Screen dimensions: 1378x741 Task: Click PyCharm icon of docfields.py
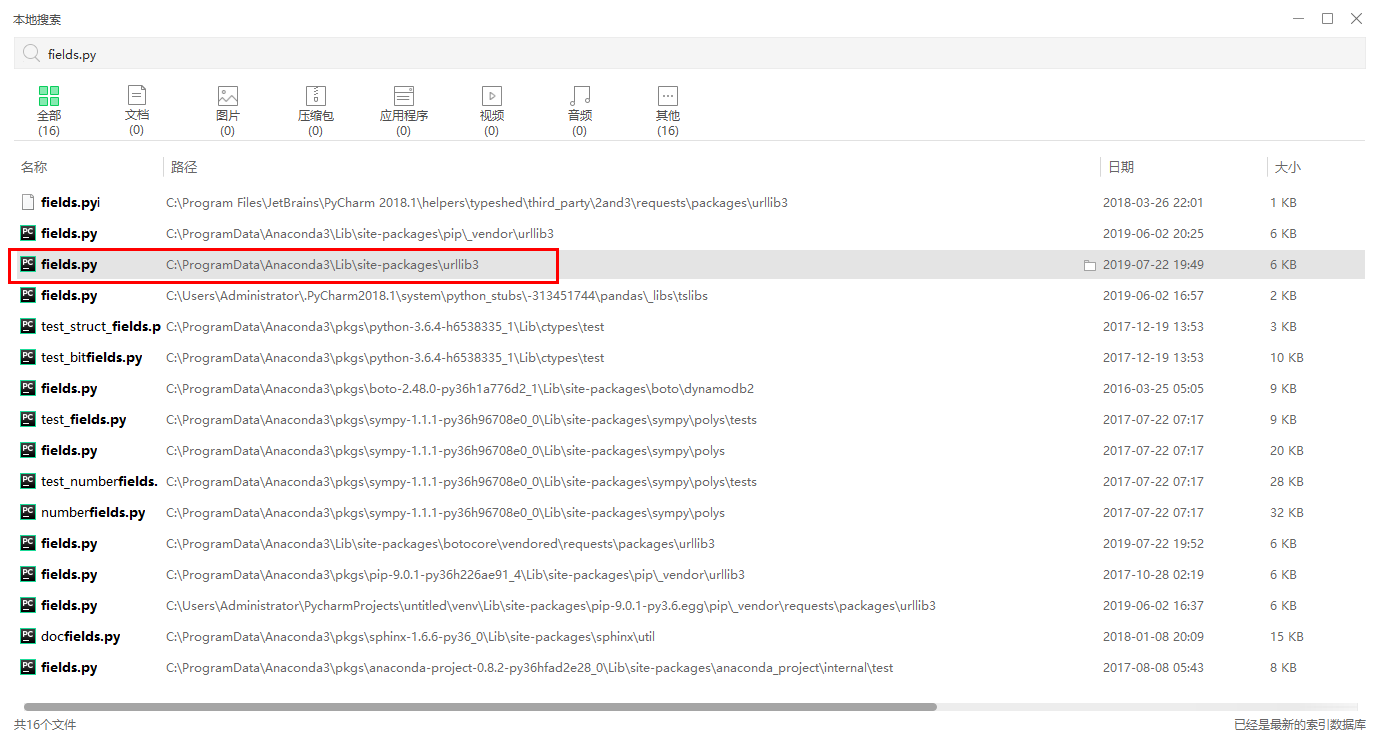(x=28, y=636)
